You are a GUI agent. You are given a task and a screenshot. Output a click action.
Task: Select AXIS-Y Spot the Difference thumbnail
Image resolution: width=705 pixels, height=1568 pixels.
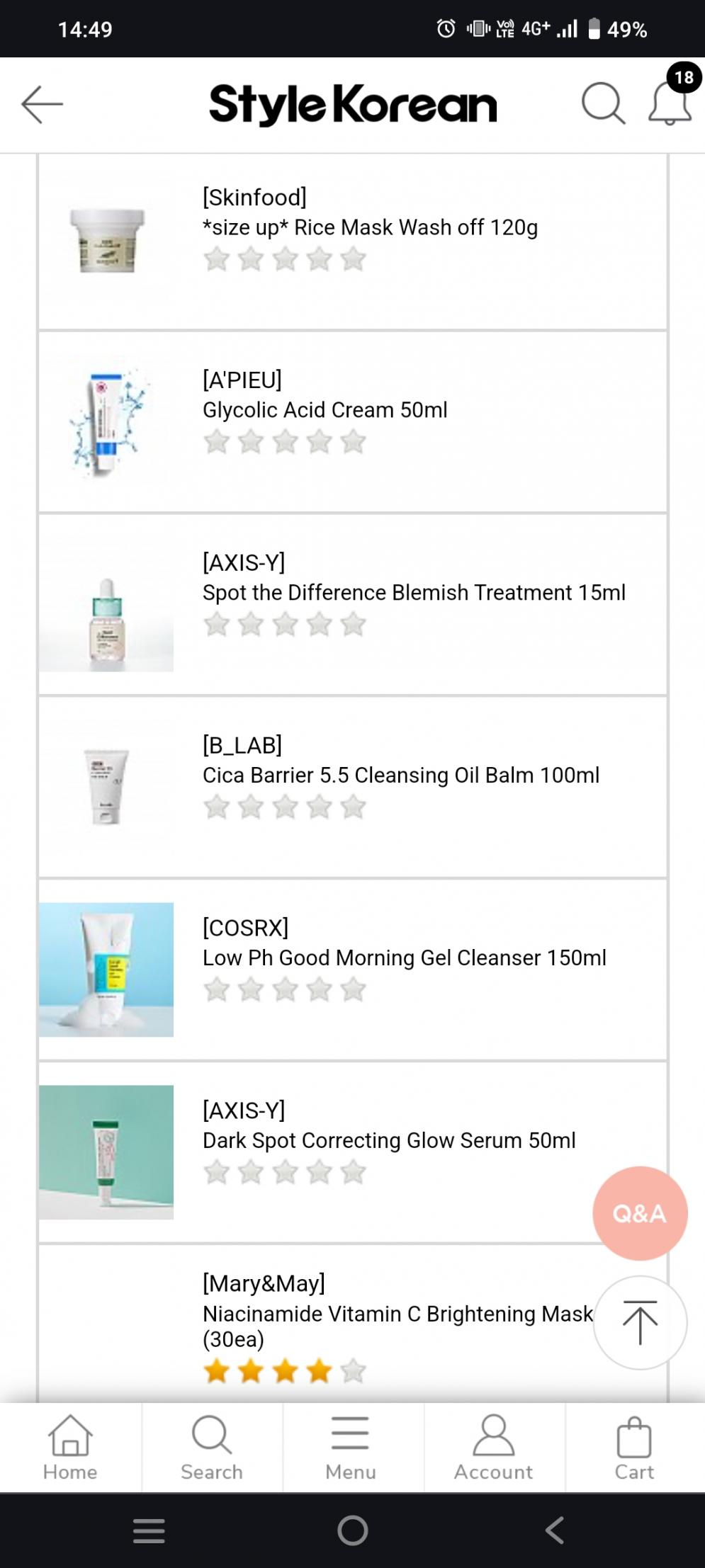(106, 605)
